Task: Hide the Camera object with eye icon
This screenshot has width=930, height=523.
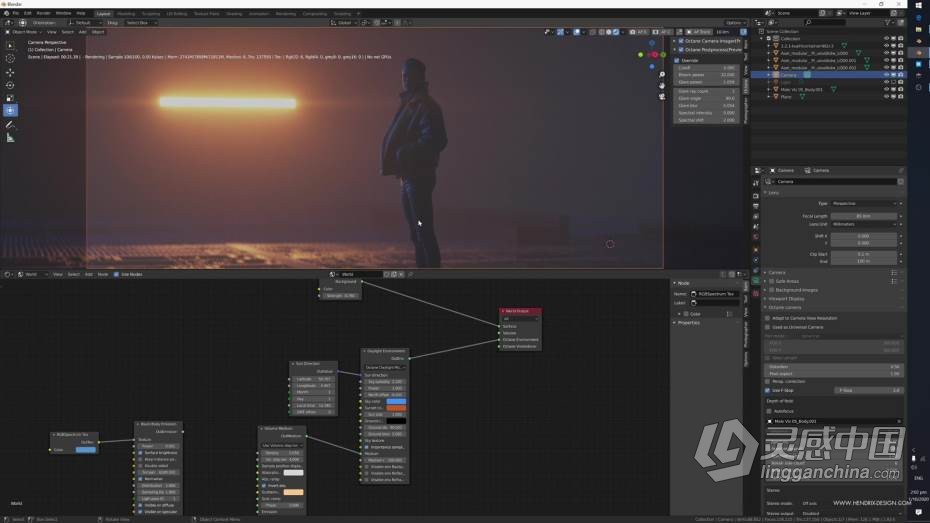Action: click(x=887, y=75)
